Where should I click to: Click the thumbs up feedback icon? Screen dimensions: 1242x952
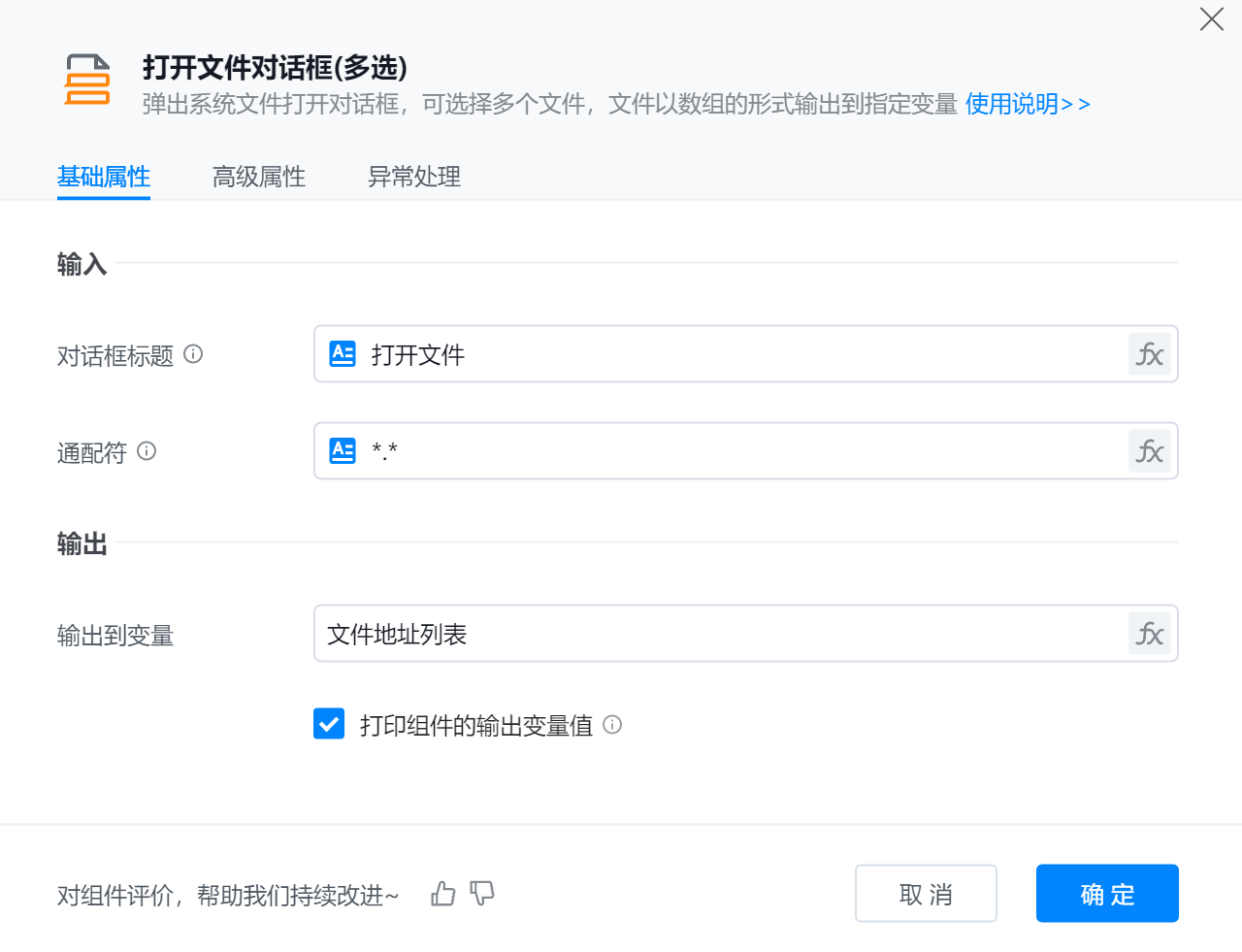tap(443, 894)
